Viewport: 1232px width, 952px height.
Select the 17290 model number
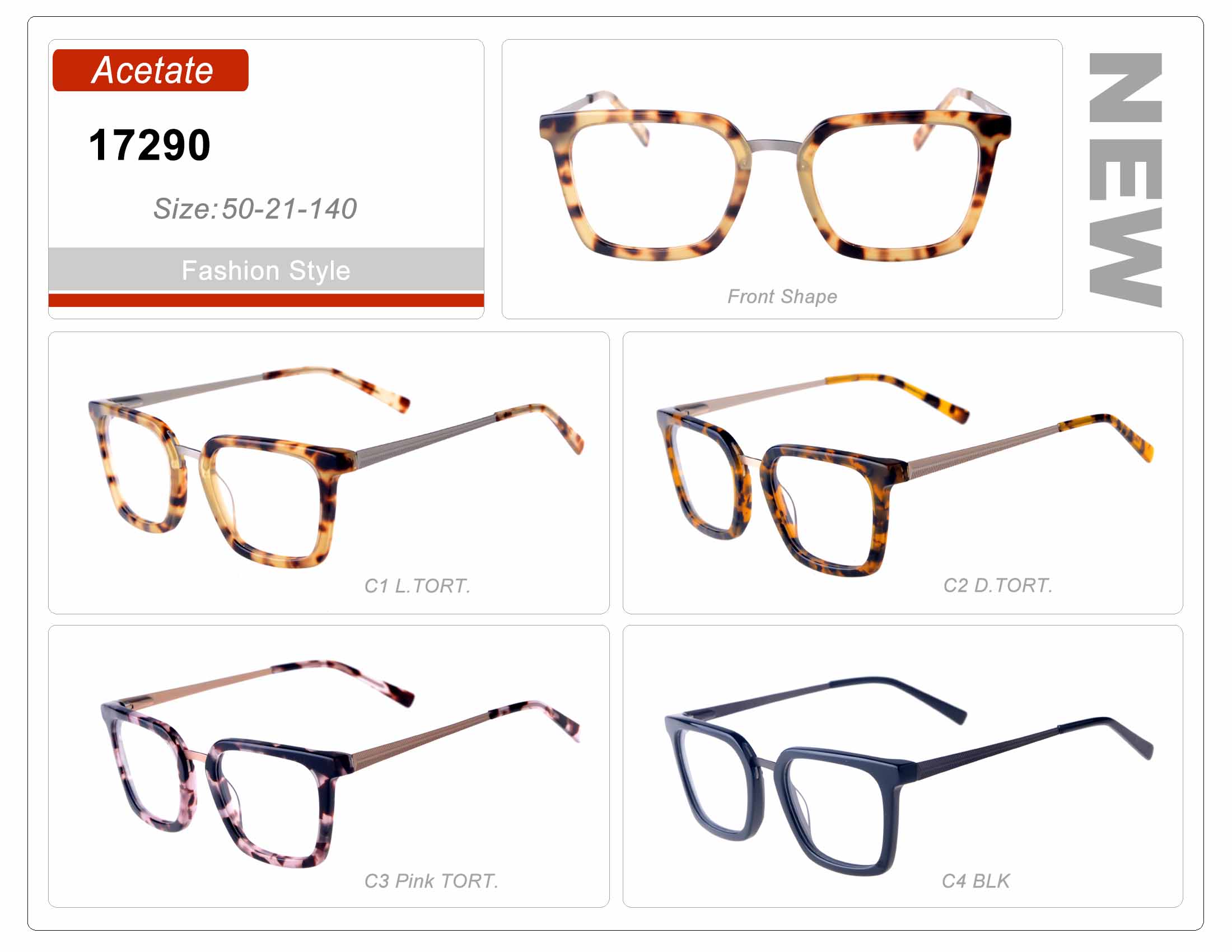coord(150,145)
